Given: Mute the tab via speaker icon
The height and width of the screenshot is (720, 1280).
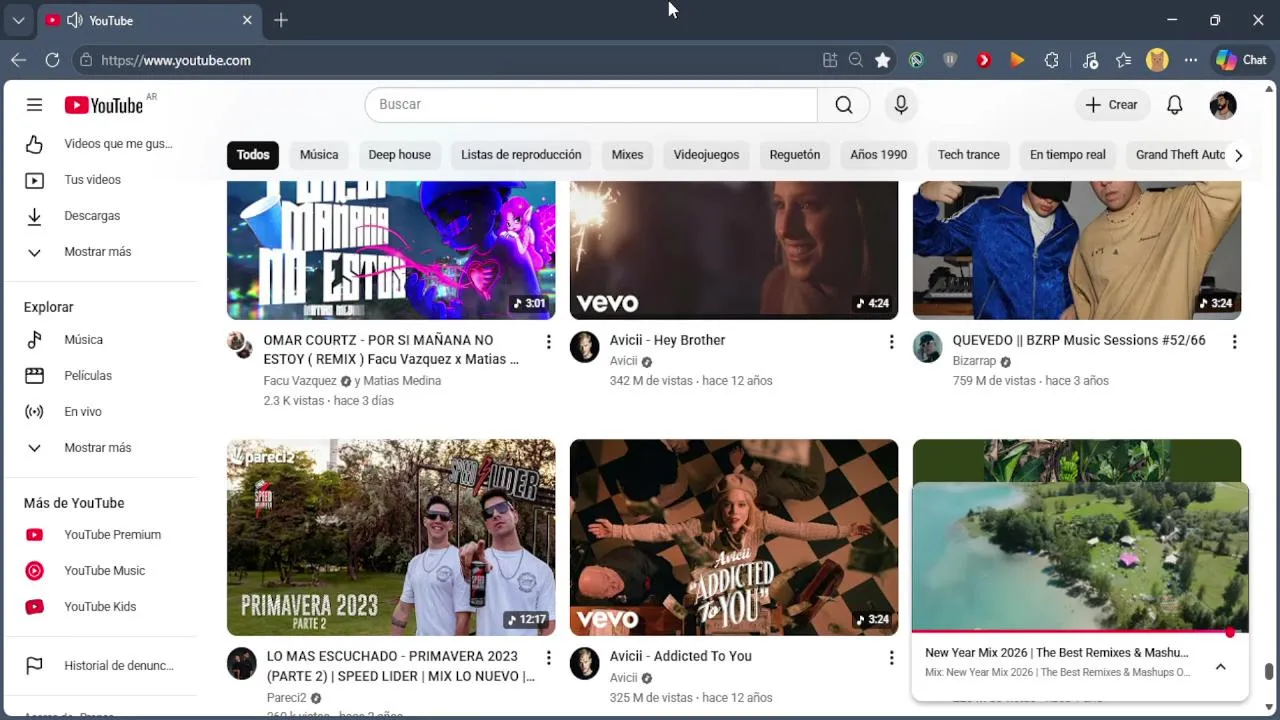Looking at the screenshot, I should 74,20.
